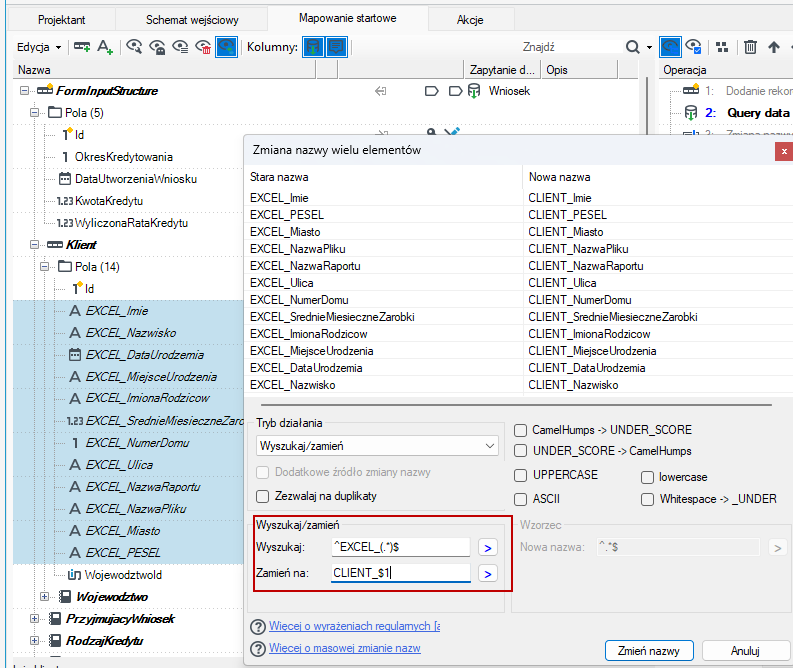Screen dimensions: 793x668
Task: Click the Anuluj button
Action: point(745,650)
